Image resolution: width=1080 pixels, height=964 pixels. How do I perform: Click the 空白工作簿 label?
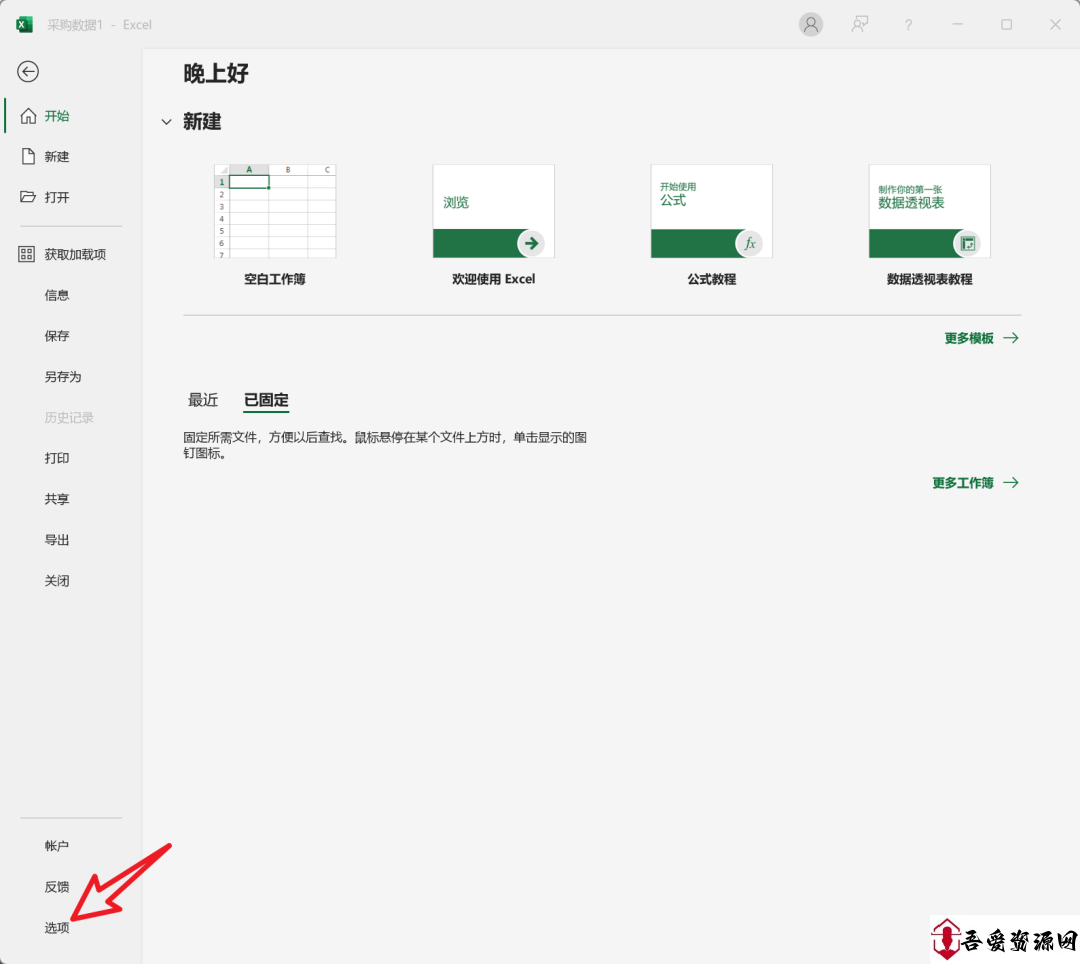[x=275, y=279]
